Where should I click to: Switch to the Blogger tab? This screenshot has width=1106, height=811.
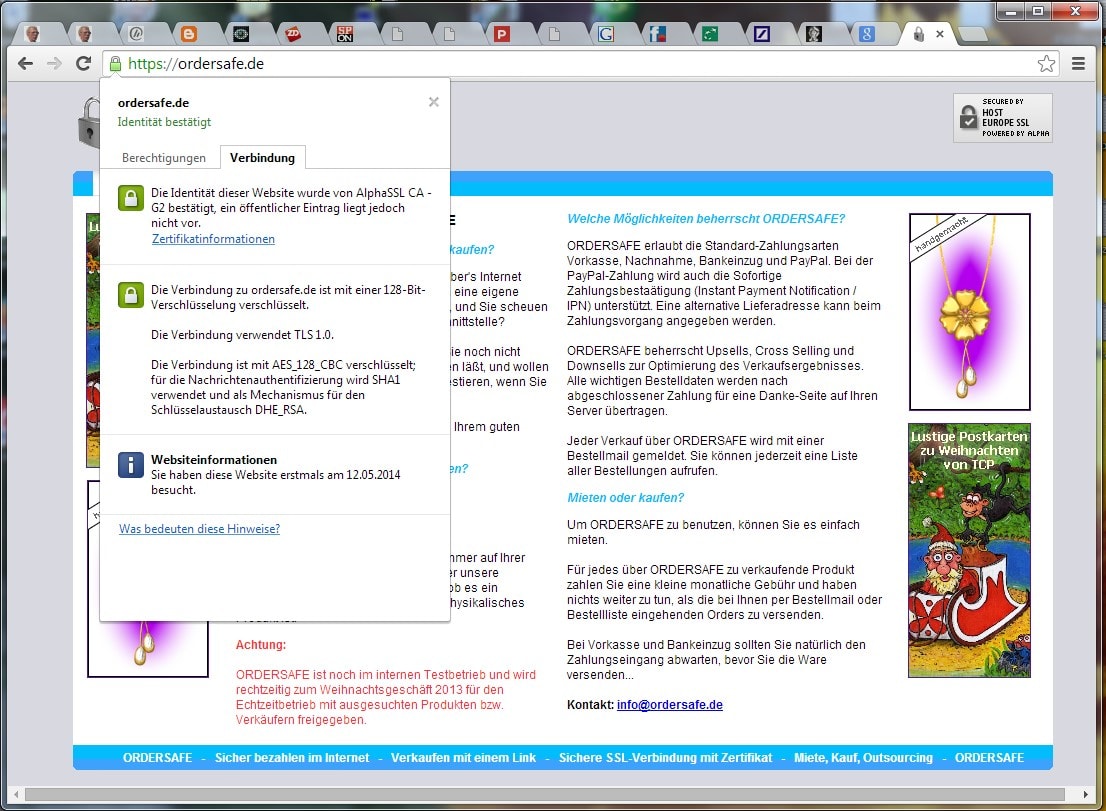188,34
